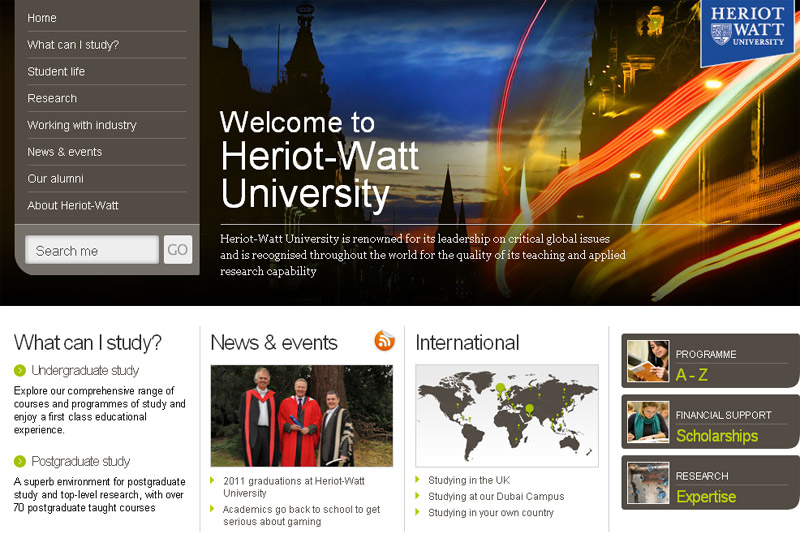Click green arrow icon beside Postgraduate study
The image size is (800, 547).
pyautogui.click(x=20, y=461)
